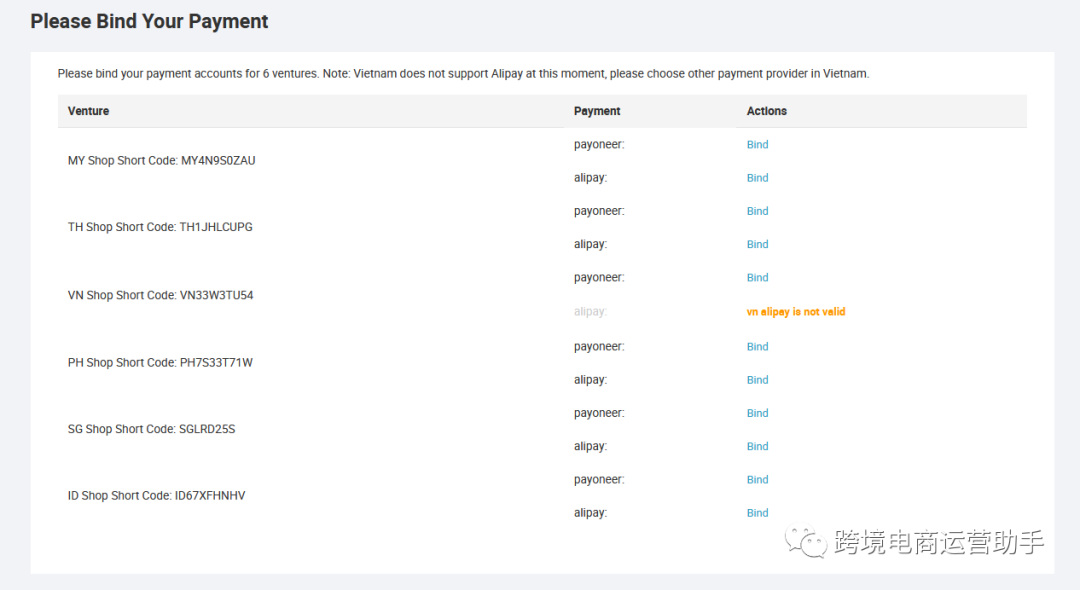
Task: Click the Payment column header
Action: click(x=597, y=111)
